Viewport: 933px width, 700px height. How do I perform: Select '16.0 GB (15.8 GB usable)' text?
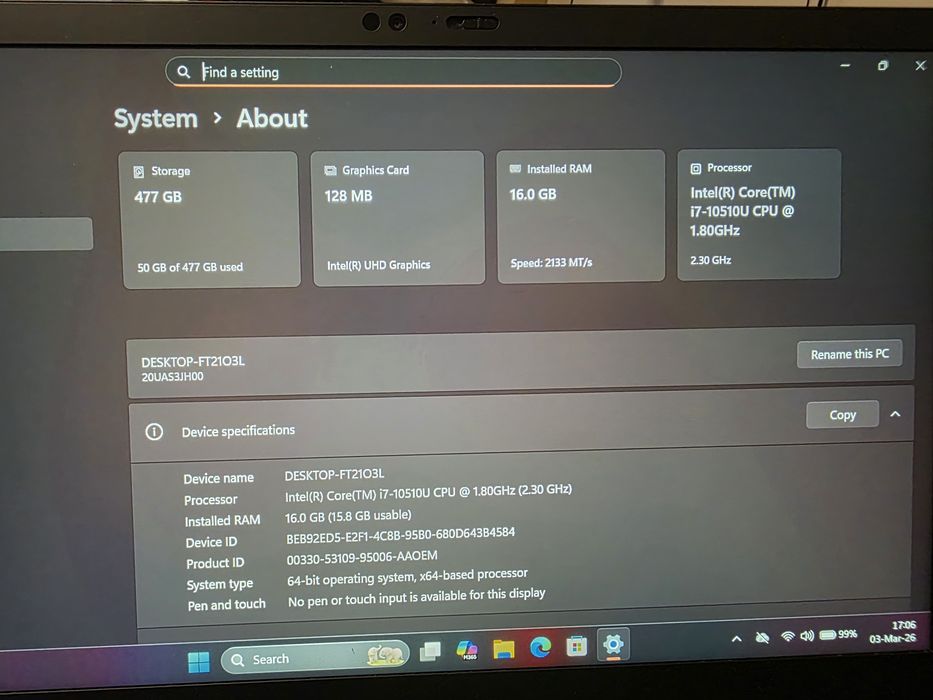(348, 516)
